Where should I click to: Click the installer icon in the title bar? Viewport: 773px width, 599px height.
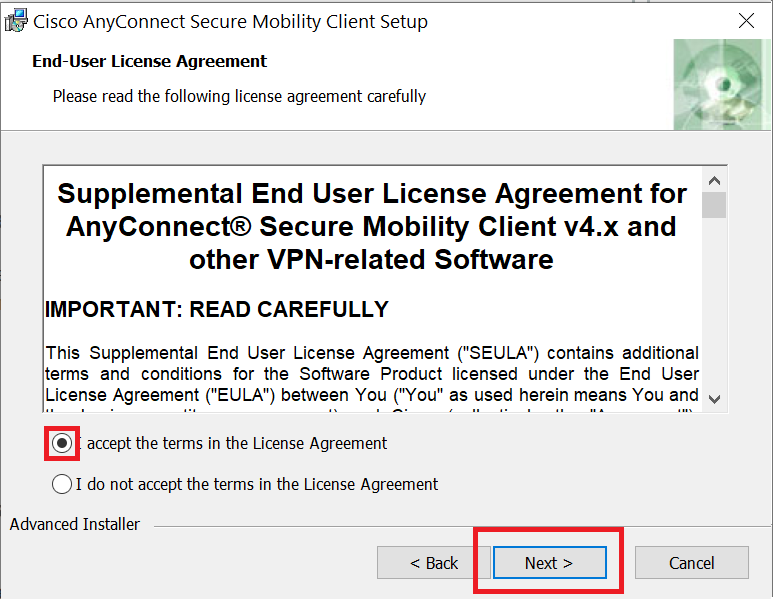tap(16, 21)
